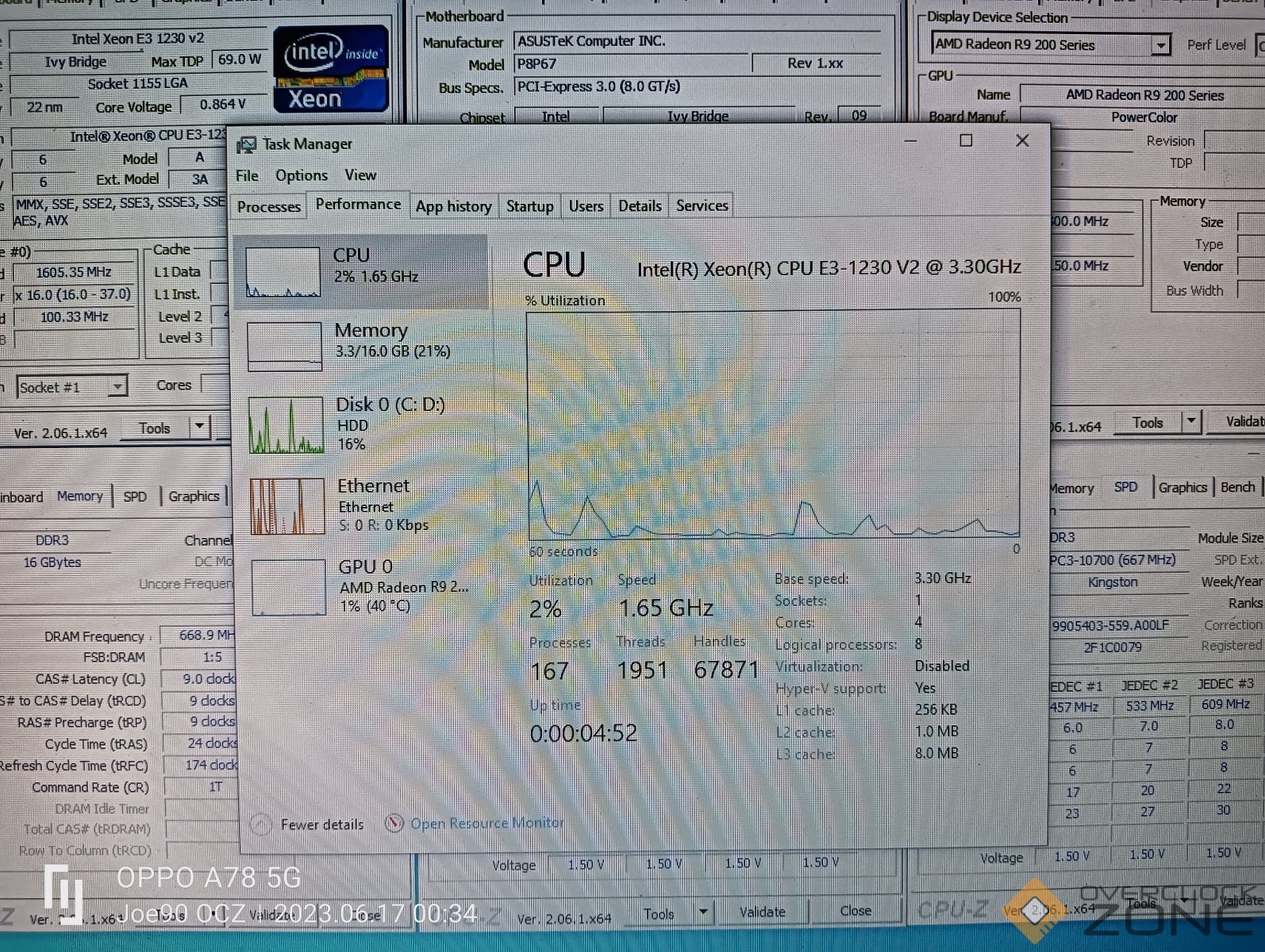Select CPU in the performance sidebar
The image size is (1265, 952).
tap(361, 271)
